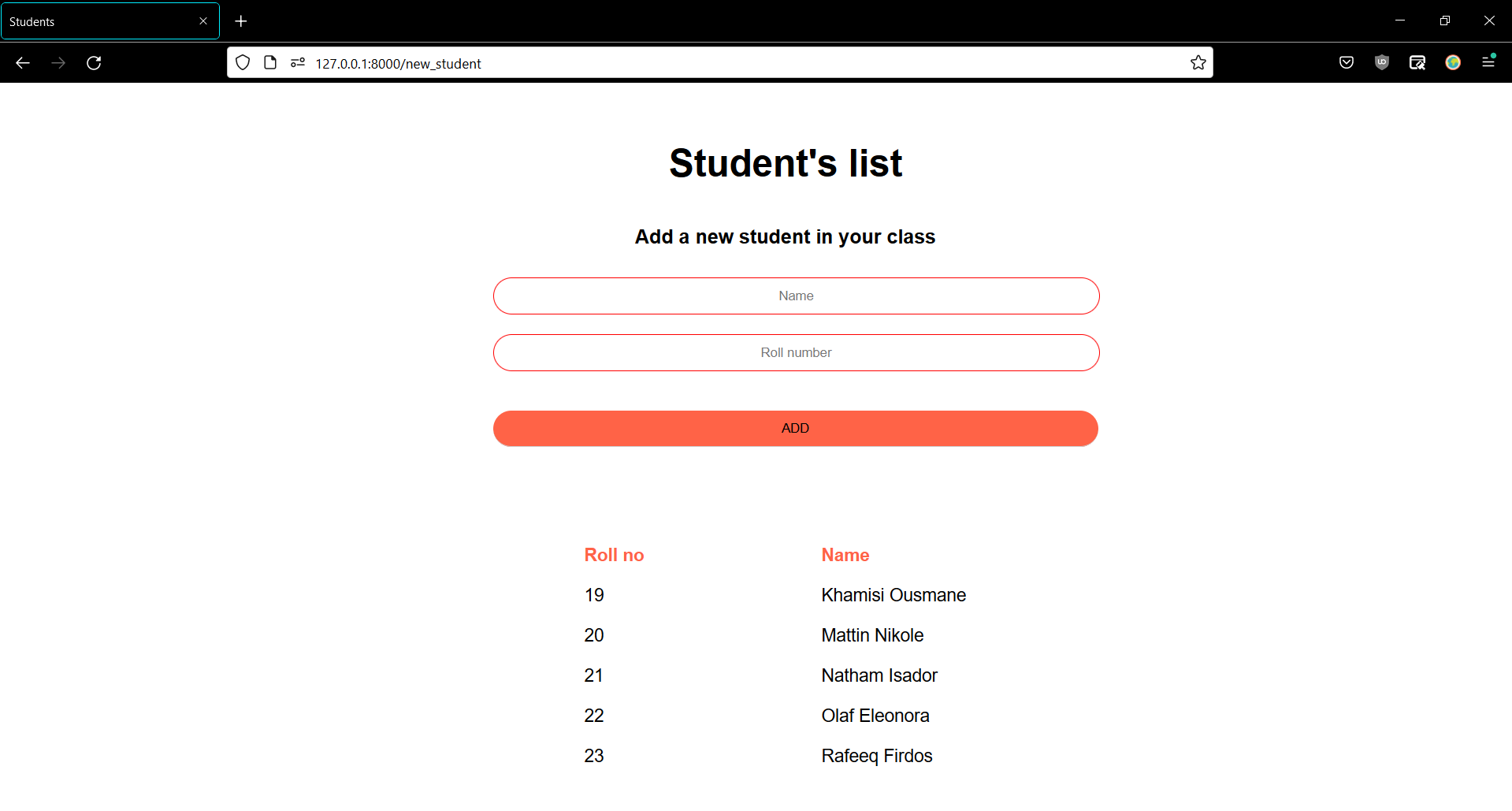Select roll number 23 cell
Image resolution: width=1512 pixels, height=811 pixels.
pos(594,756)
